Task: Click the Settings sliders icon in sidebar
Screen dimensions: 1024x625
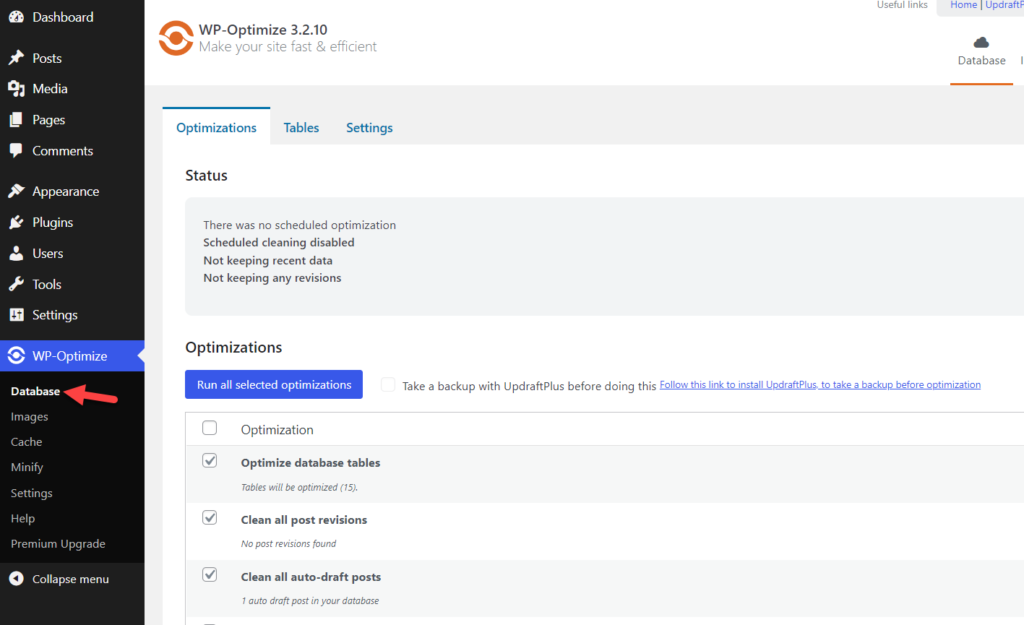Action: pos(16,315)
